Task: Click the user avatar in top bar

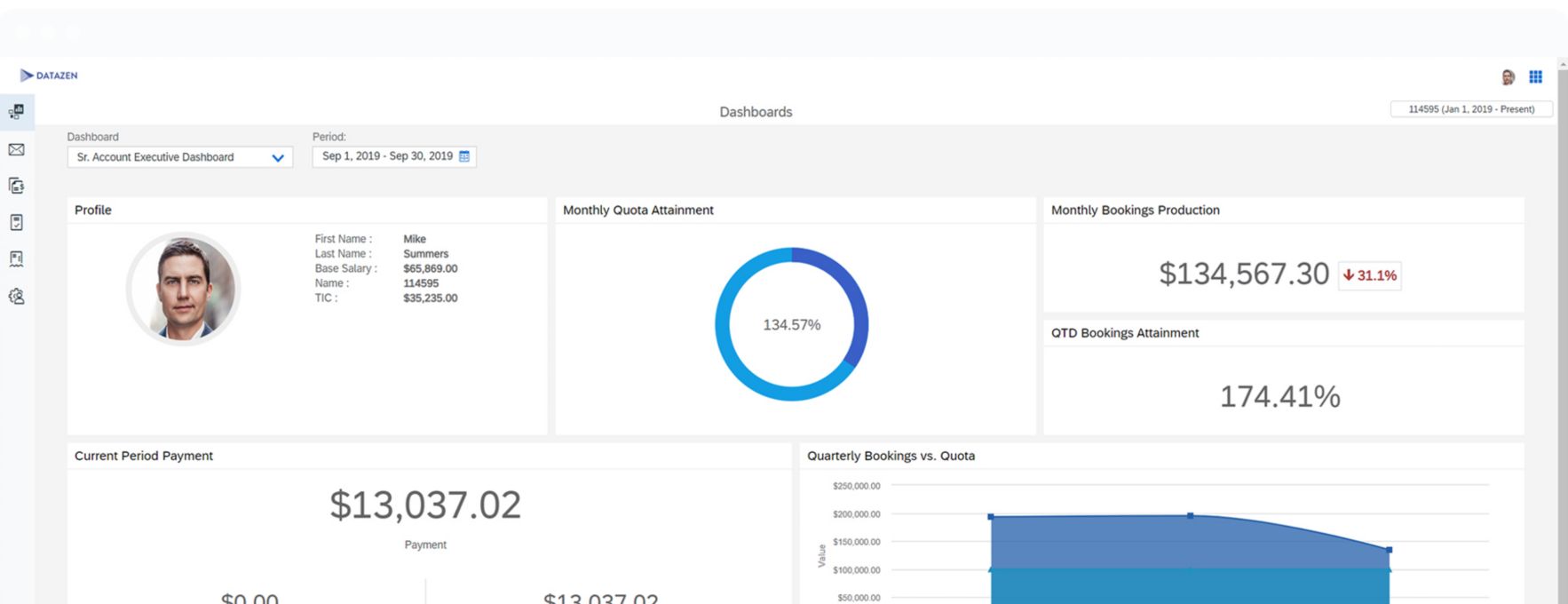Action: [x=1508, y=77]
